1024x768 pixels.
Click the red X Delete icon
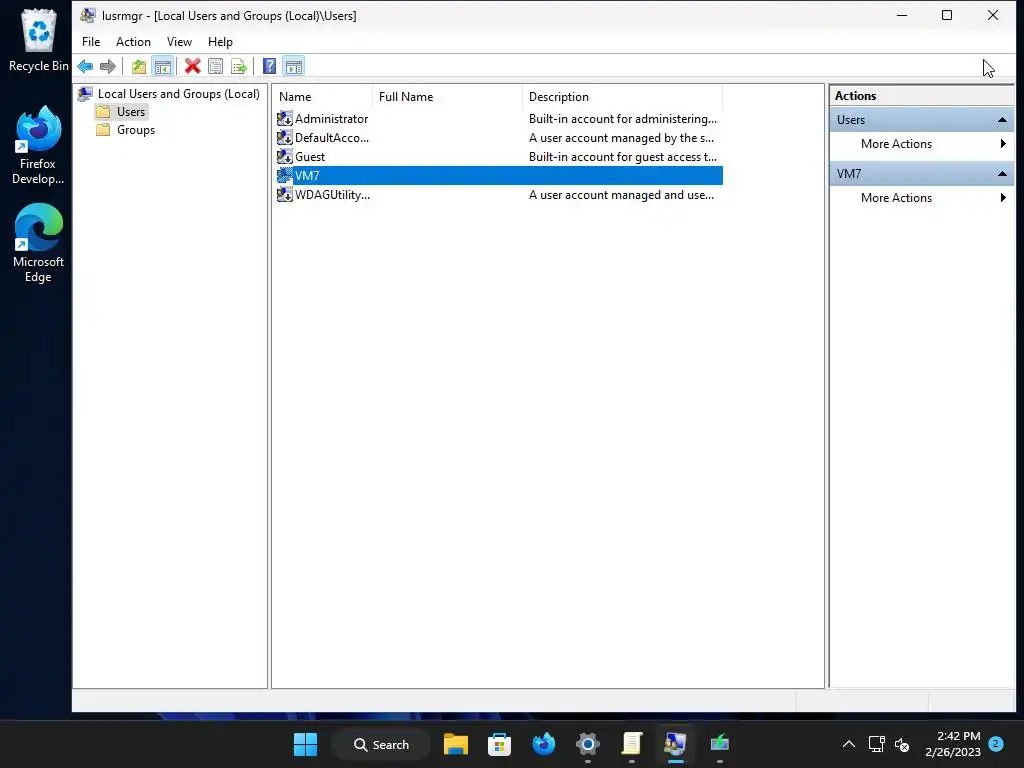(x=192, y=66)
